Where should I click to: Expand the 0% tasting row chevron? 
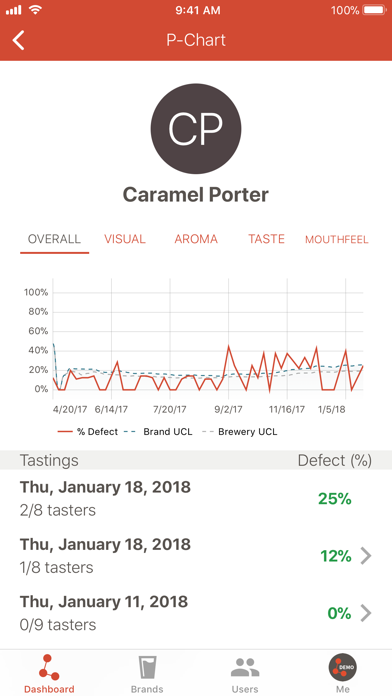(366, 613)
